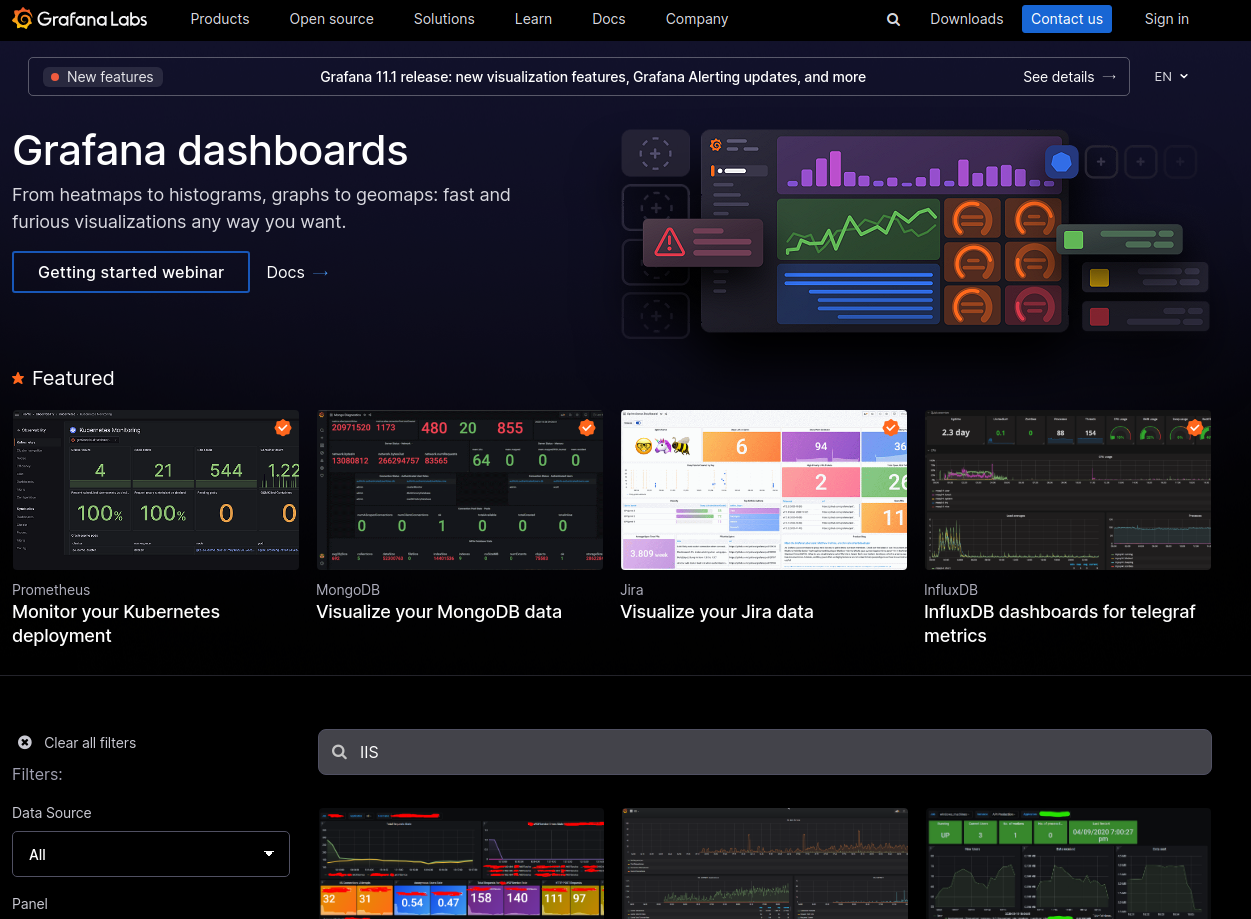Click the Clear all filters link
The width and height of the screenshot is (1251, 919).
pos(90,742)
